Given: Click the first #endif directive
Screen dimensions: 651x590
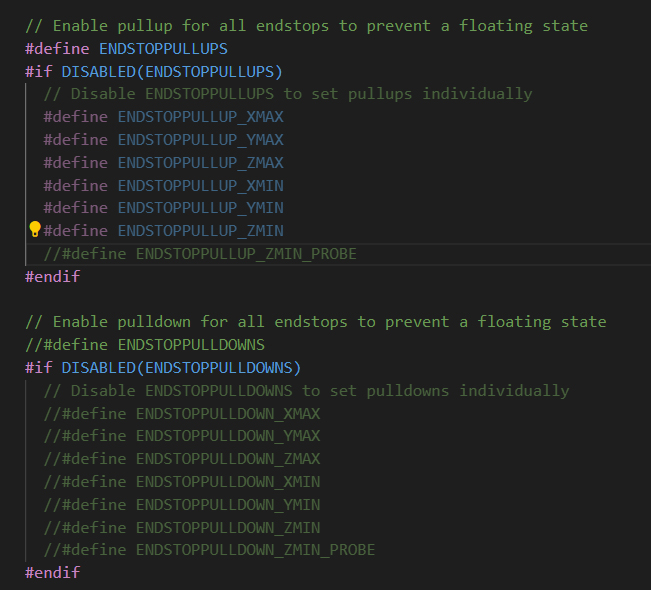Looking at the screenshot, I should (52, 277).
